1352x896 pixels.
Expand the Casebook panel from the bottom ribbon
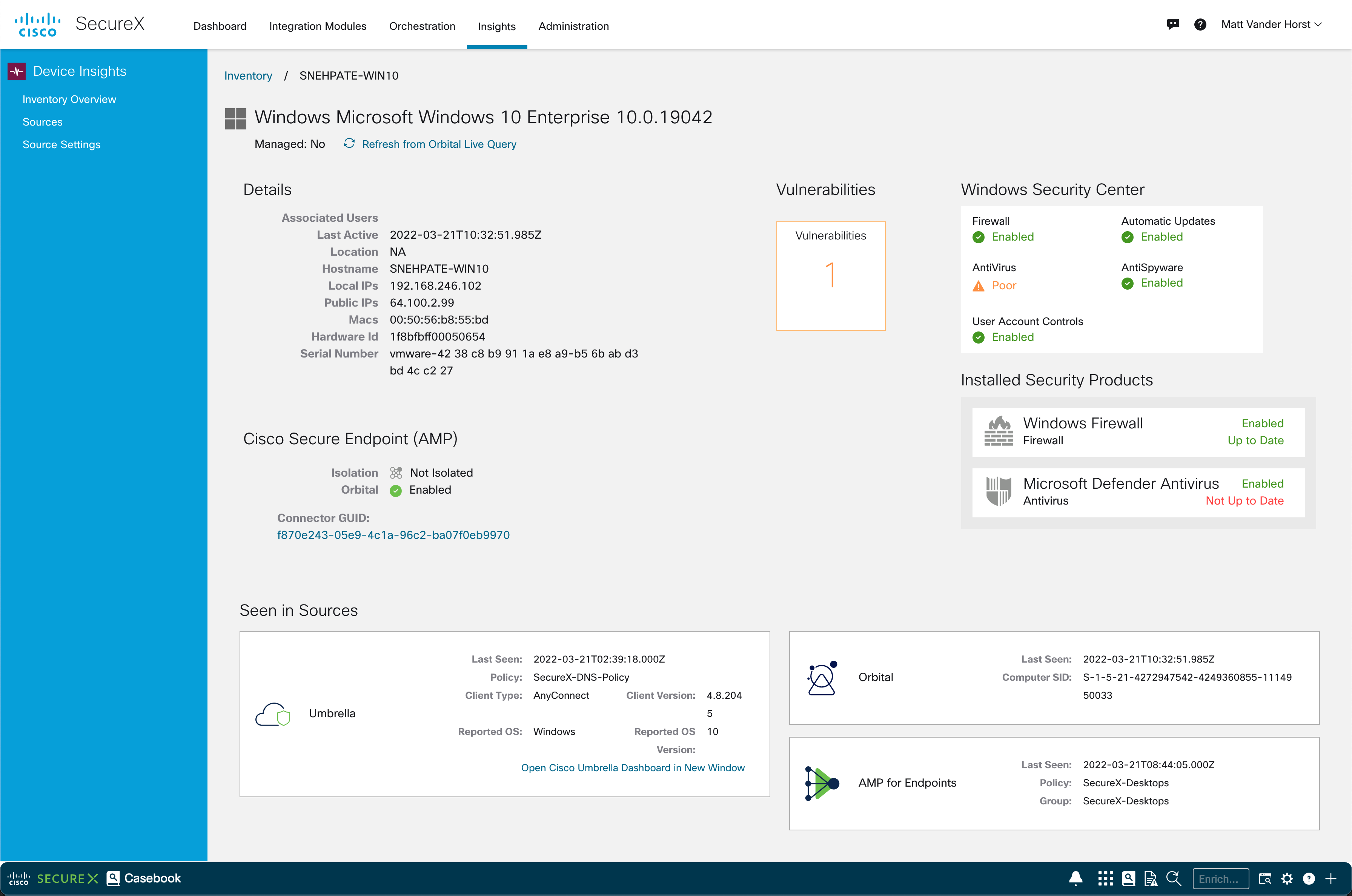[x=143, y=878]
